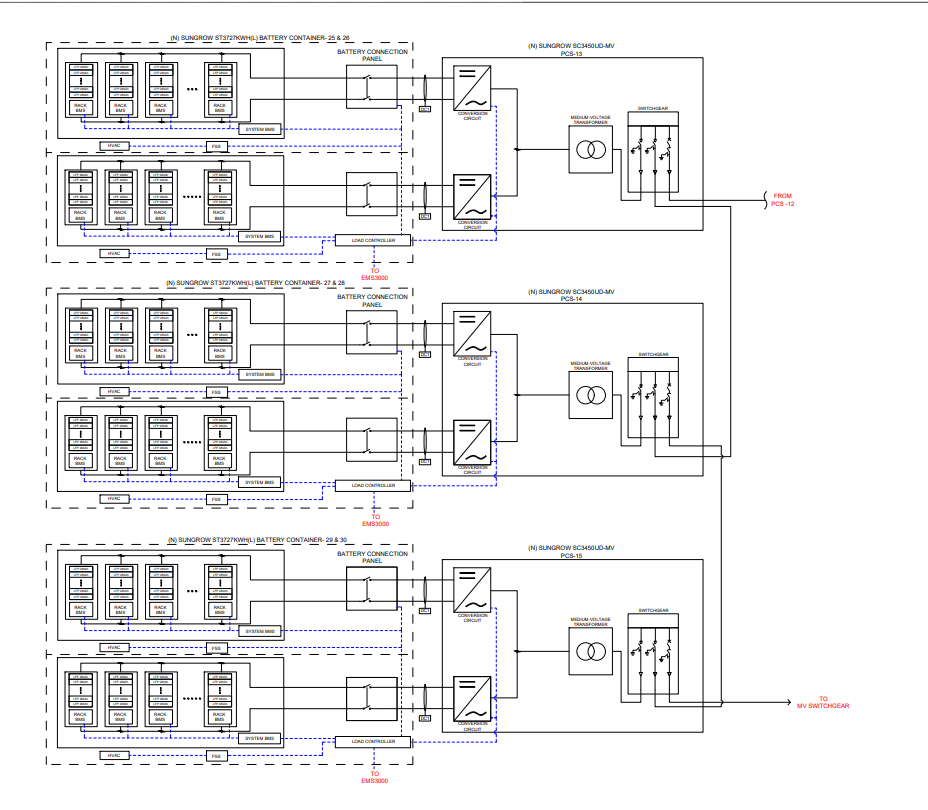Viewport: 928px width, 810px height.
Task: Select the lower conversion circuit inverter in PCS-15
Action: click(x=471, y=699)
